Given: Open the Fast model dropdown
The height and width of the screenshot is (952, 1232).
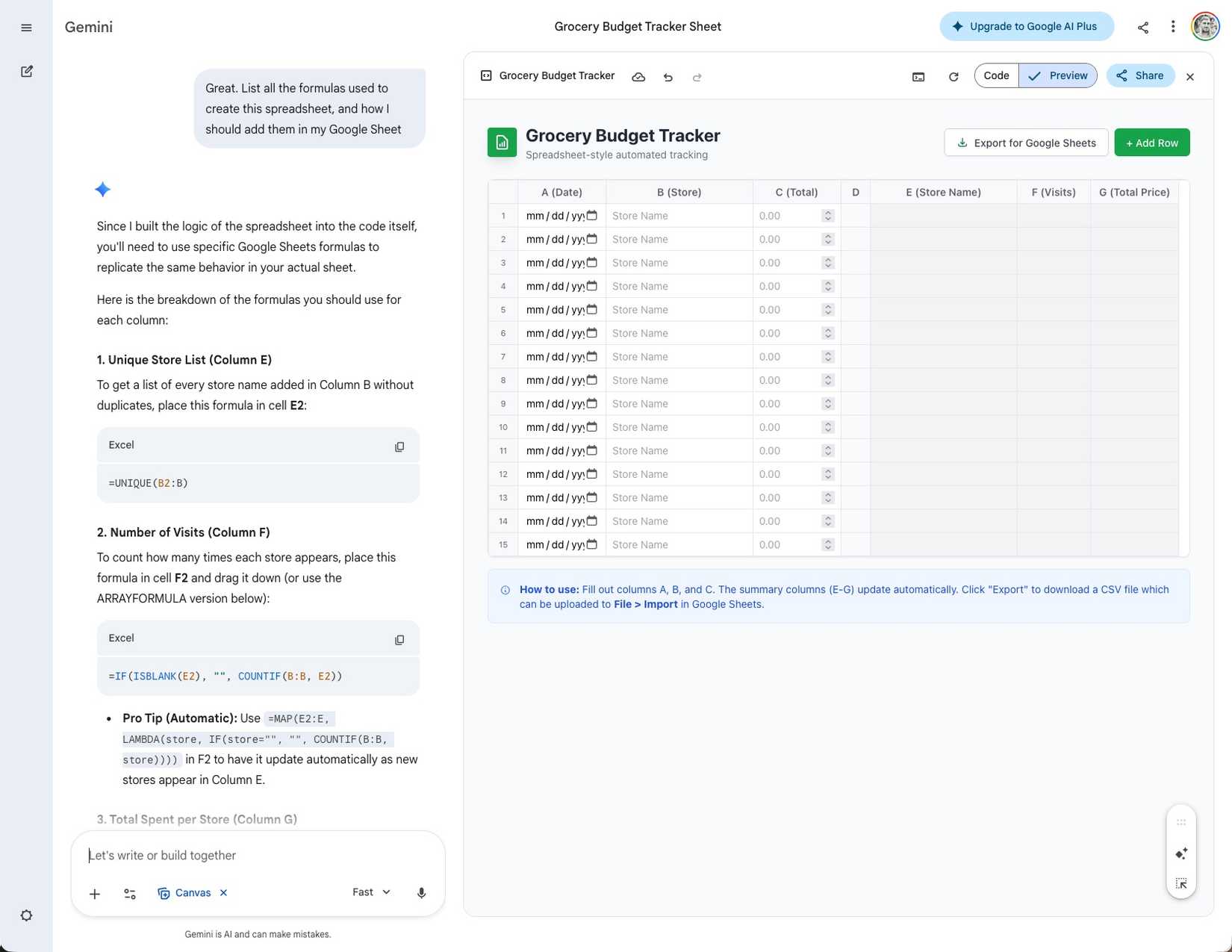Looking at the screenshot, I should click(372, 892).
